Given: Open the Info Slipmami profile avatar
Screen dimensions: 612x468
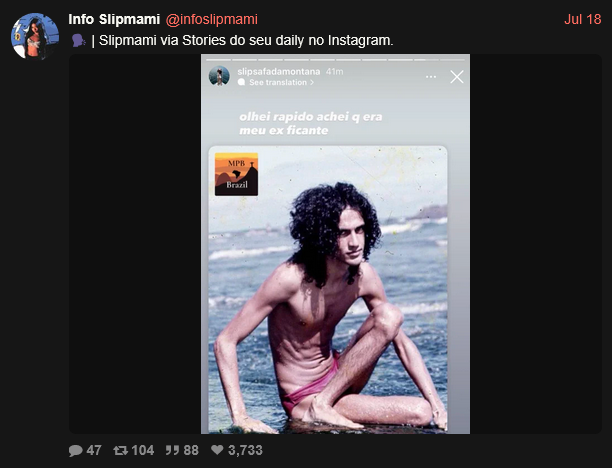Looking at the screenshot, I should (35, 36).
